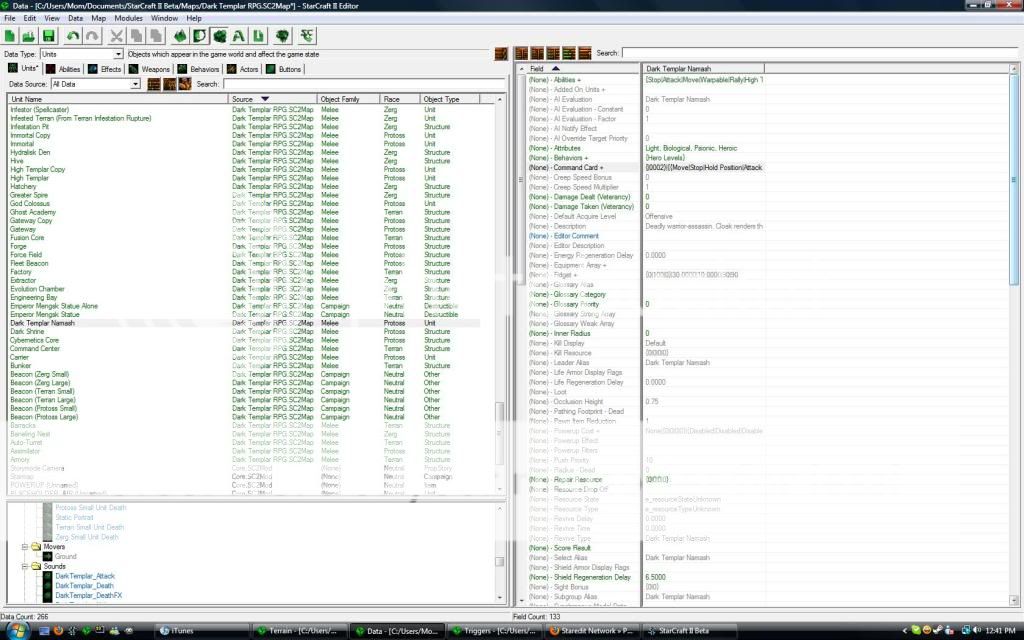Collapse the Sounds folder in tree
Image resolution: width=1024 pixels, height=640 pixels.
coord(25,566)
